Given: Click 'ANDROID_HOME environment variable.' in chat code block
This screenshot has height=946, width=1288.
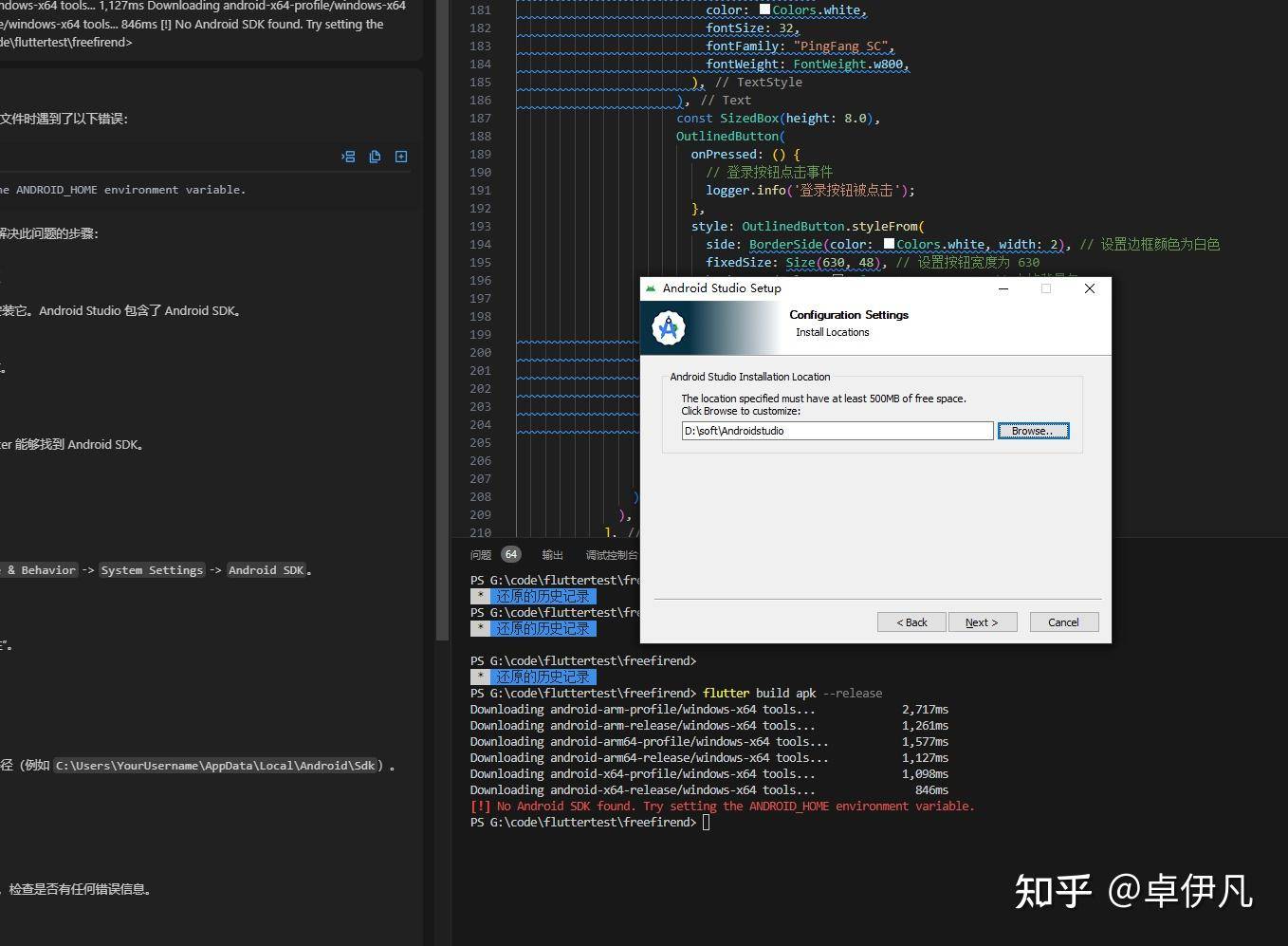Looking at the screenshot, I should pyautogui.click(x=130, y=190).
